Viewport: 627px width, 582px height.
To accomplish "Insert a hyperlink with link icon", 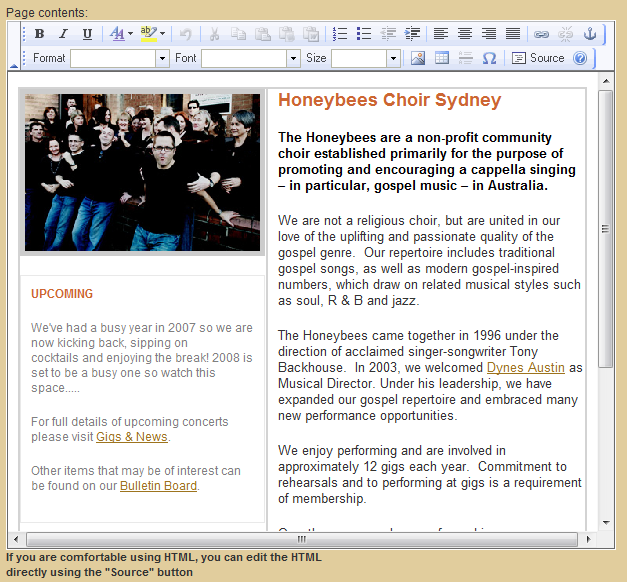I will pos(541,34).
